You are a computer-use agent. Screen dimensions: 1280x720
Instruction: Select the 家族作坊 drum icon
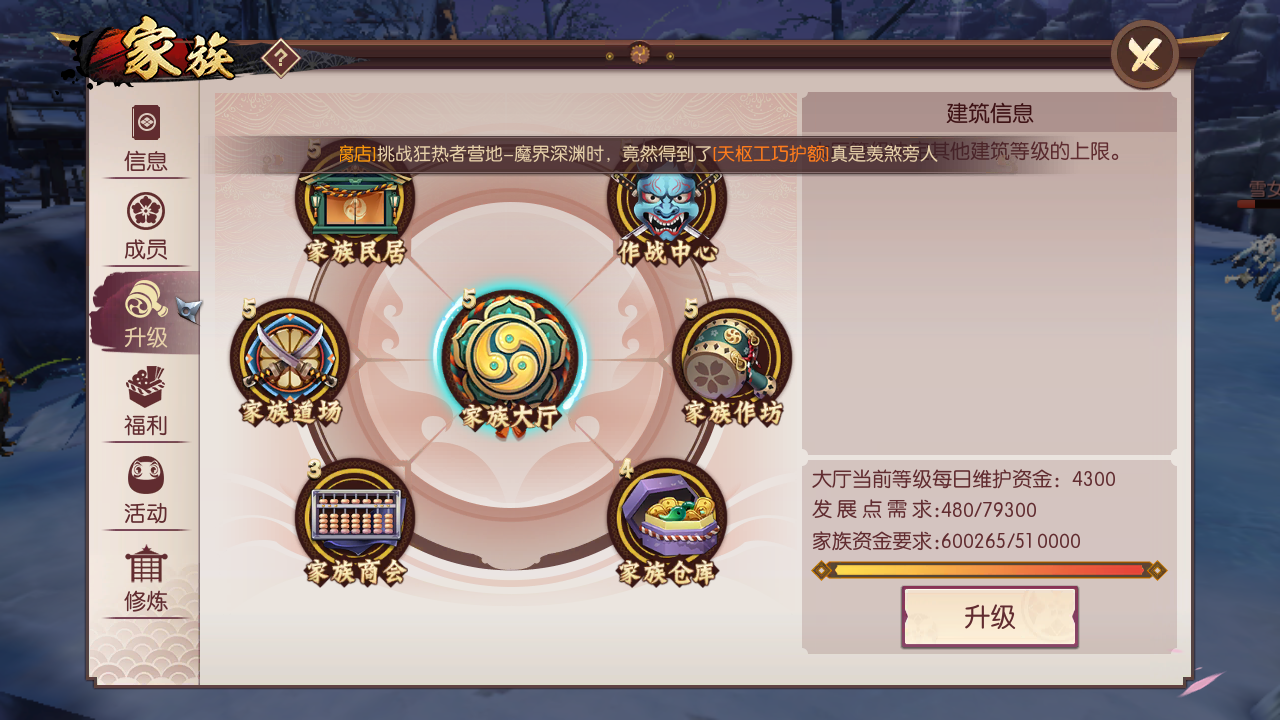[x=732, y=360]
